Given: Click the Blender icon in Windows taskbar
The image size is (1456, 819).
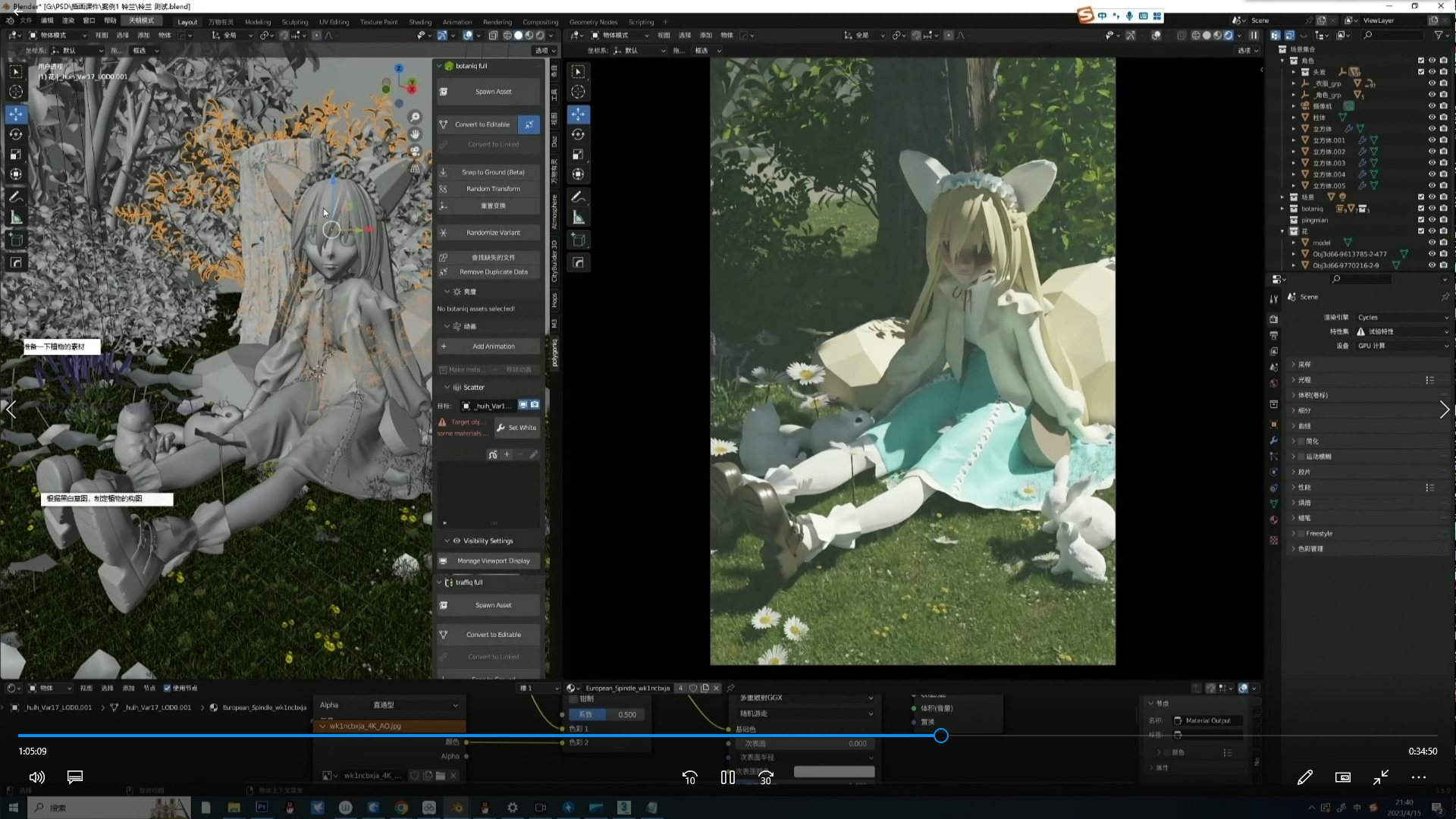Looking at the screenshot, I should [x=457, y=808].
